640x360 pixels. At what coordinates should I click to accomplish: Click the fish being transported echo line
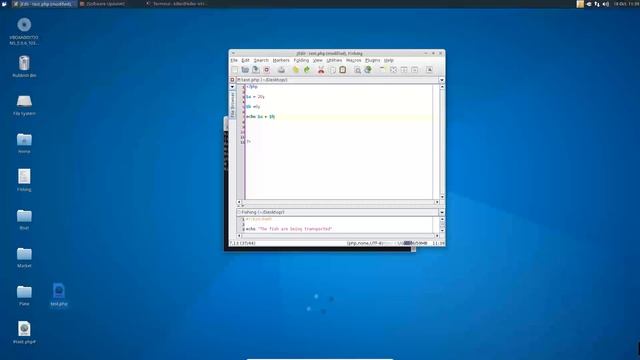pos(289,229)
